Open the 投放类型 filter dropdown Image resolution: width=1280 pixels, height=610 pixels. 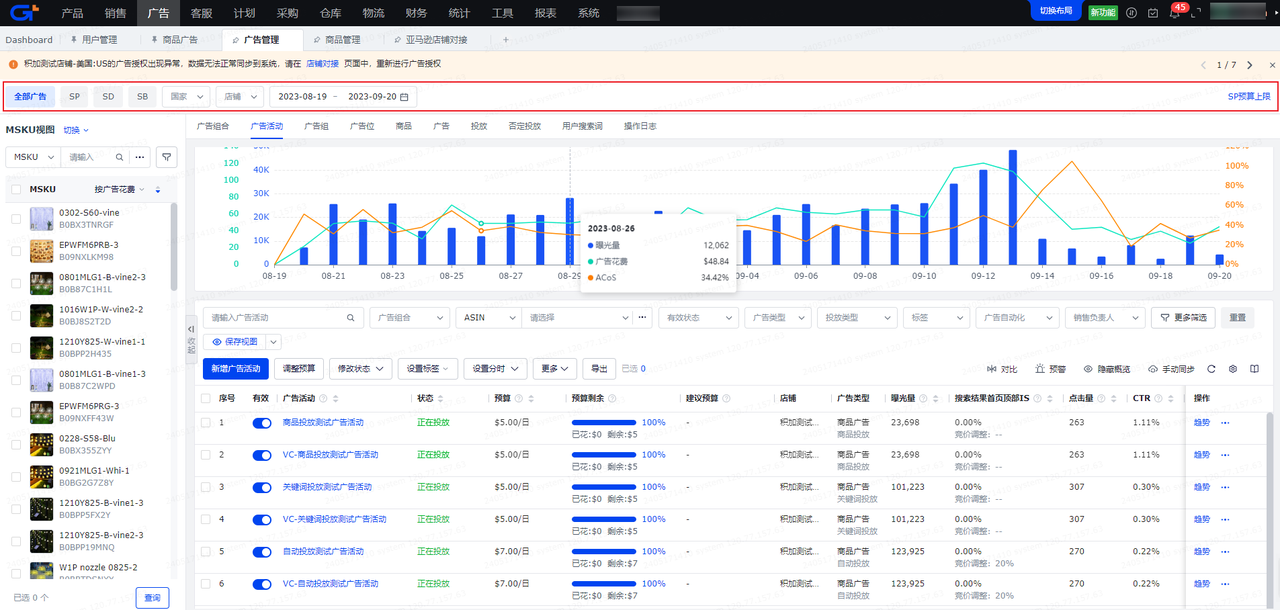[855, 317]
